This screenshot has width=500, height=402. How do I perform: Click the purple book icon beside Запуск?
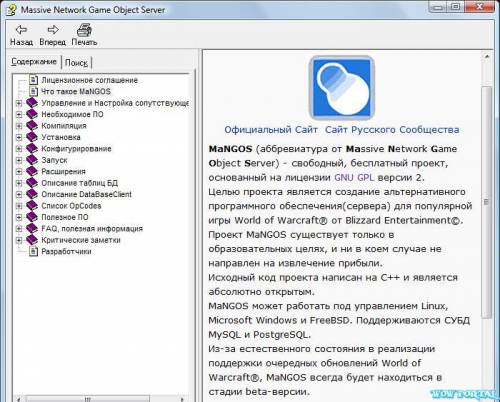click(32, 160)
